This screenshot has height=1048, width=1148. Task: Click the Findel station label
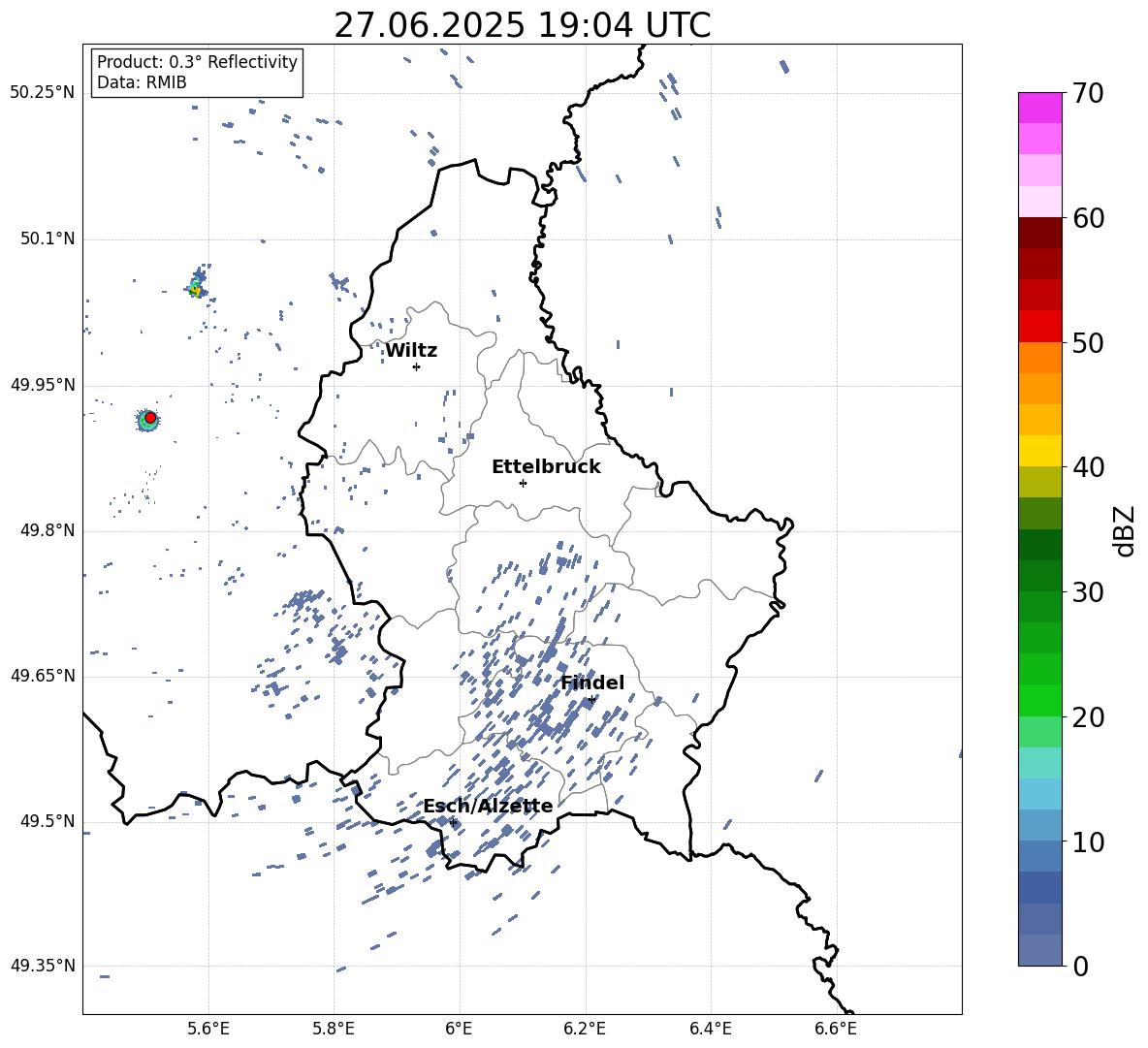point(592,683)
